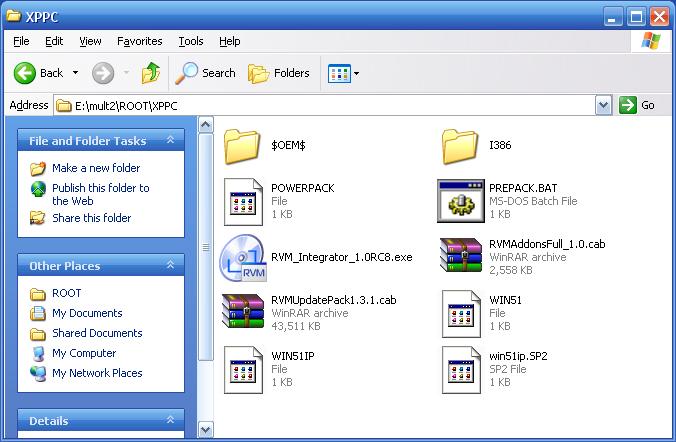Collapse the Other Places panel
Screen dimensions: 676x442
(x=170, y=265)
